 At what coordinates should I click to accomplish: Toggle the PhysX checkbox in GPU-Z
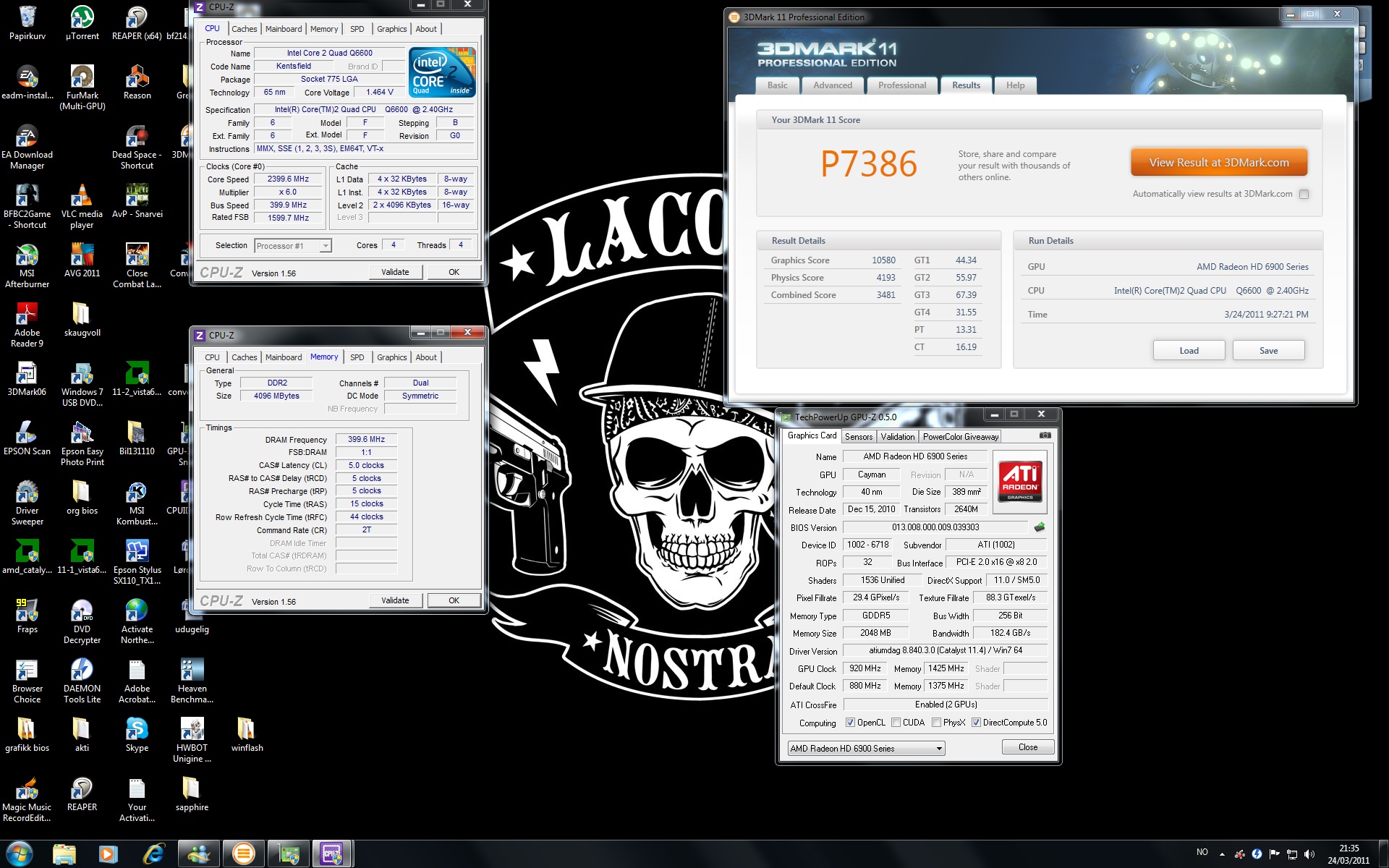click(x=937, y=723)
